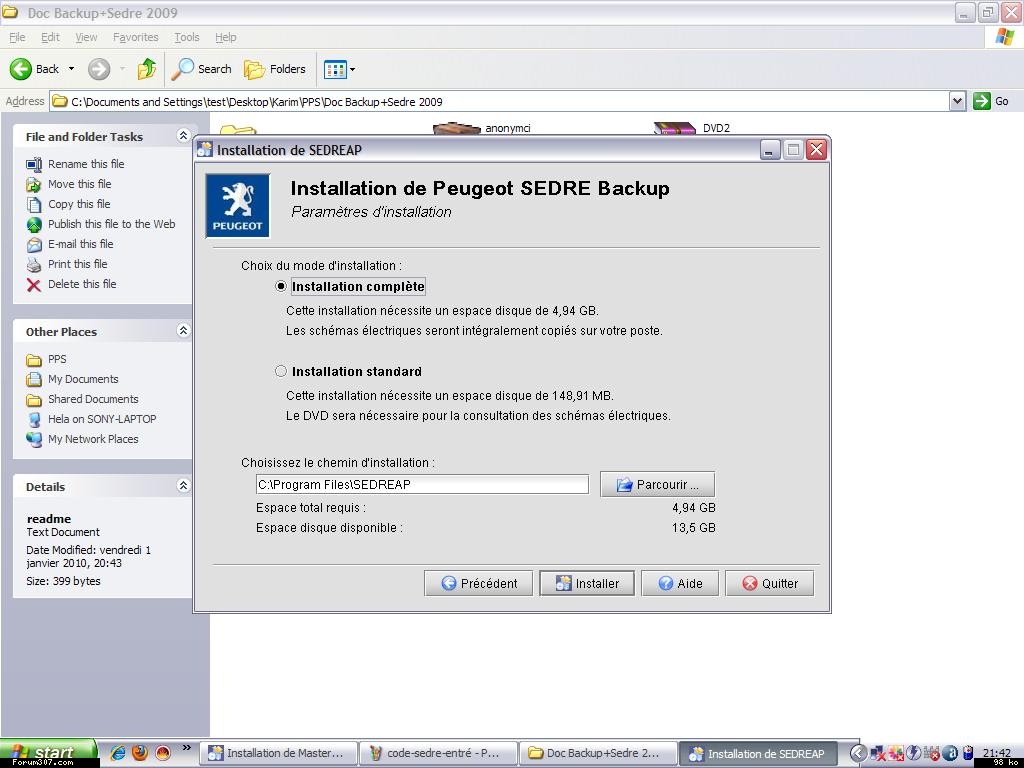The image size is (1024, 768).
Task: Click Delete this file
Action: [71, 284]
